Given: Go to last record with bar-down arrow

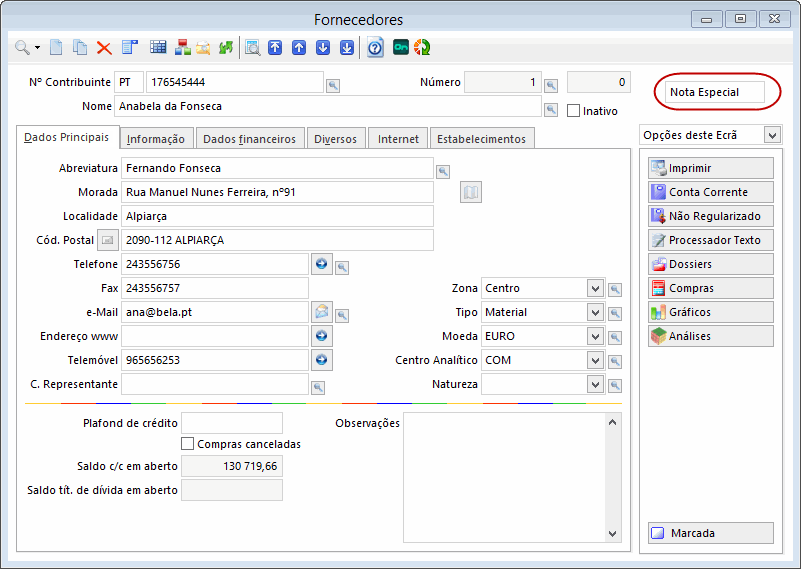Looking at the screenshot, I should click(x=347, y=48).
